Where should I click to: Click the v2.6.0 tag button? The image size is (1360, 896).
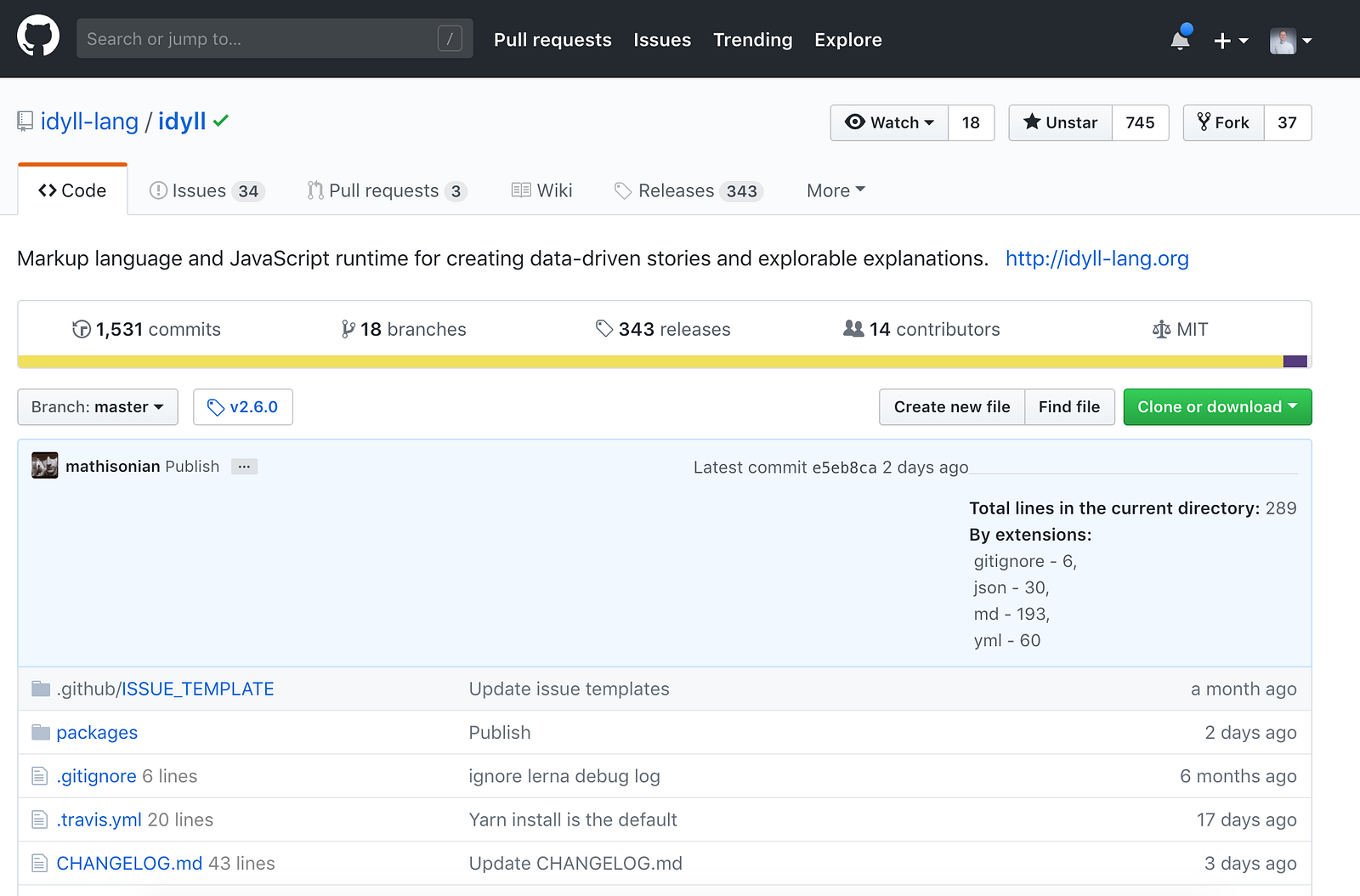pyautogui.click(x=243, y=407)
